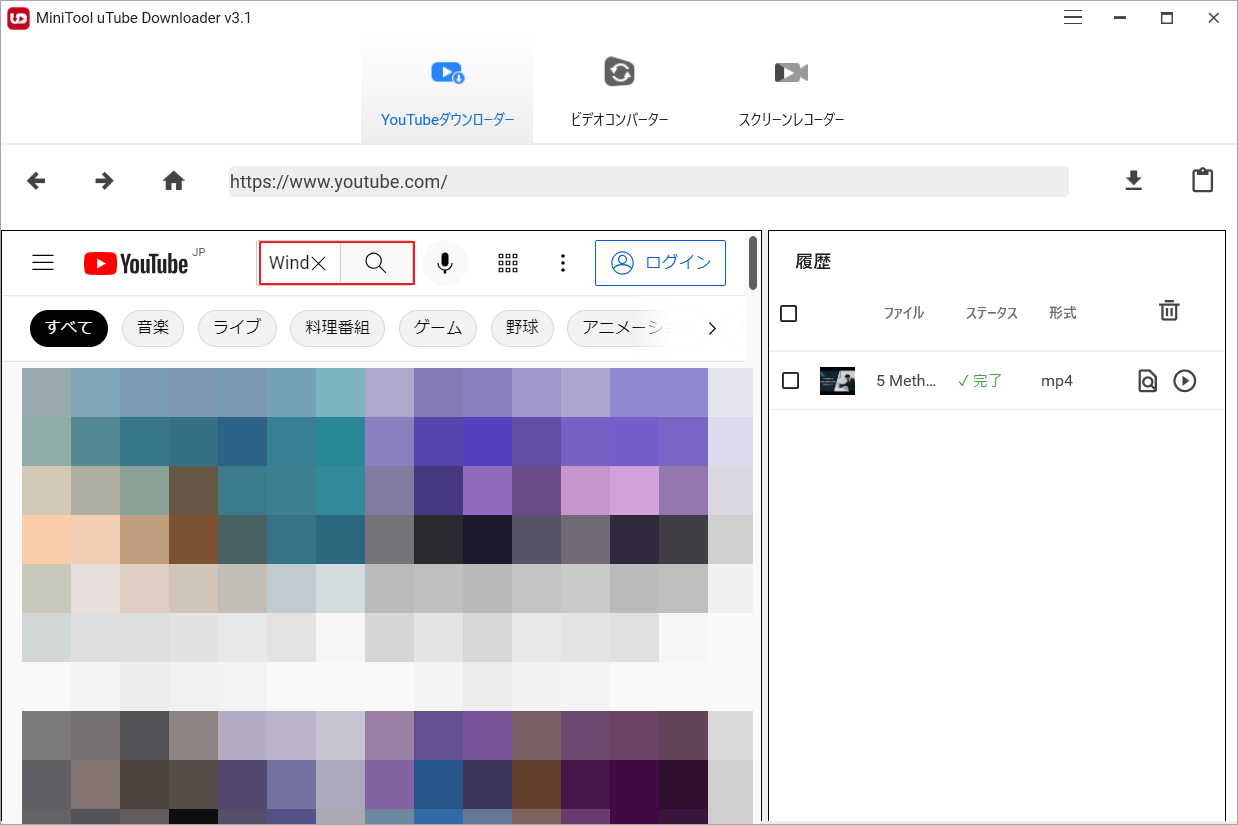Click the download icon beside the address bar

point(1133,180)
